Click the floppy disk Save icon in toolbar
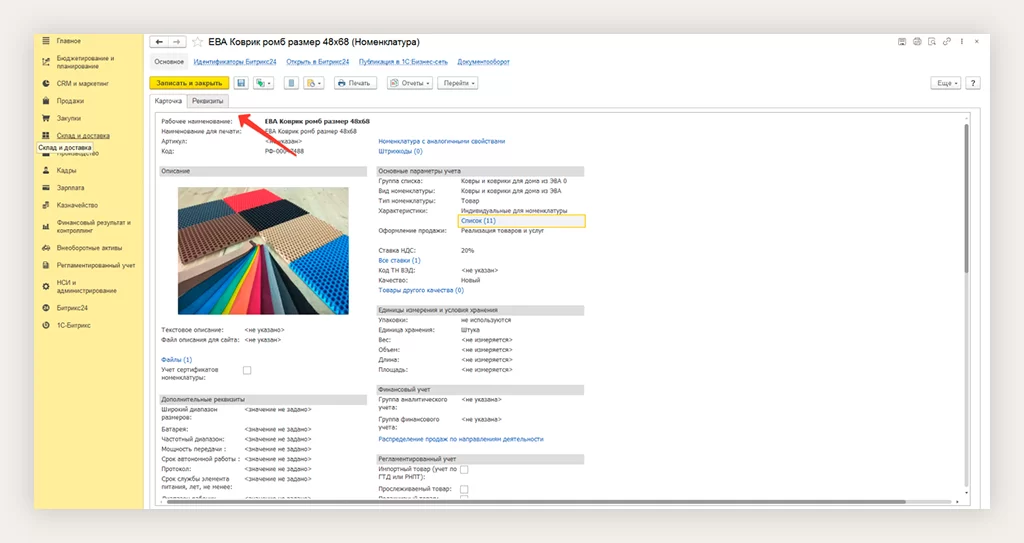Viewport: 1024px width, 543px height. pos(241,83)
